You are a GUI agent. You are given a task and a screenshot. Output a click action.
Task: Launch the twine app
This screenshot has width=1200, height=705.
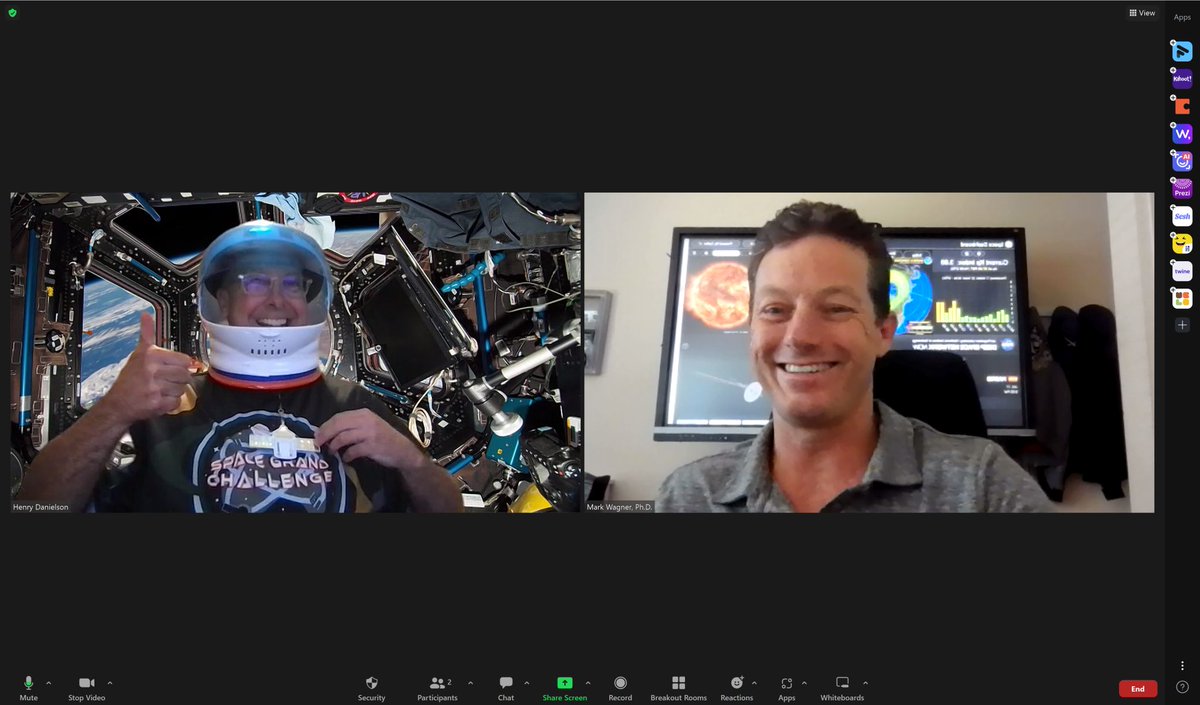[1182, 271]
